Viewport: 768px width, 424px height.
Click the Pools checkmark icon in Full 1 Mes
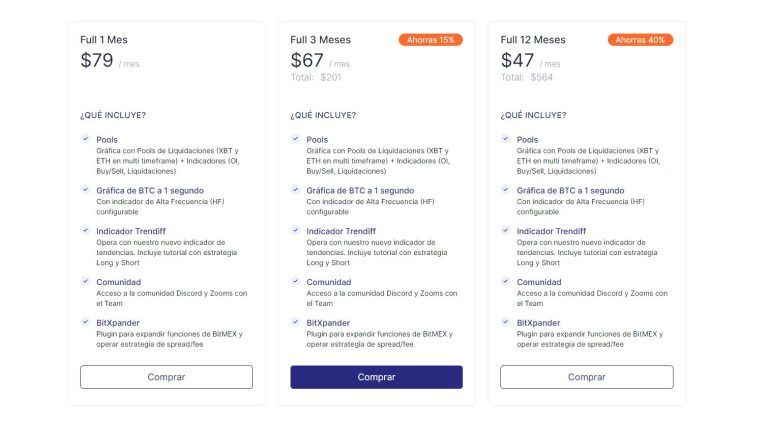(85, 139)
